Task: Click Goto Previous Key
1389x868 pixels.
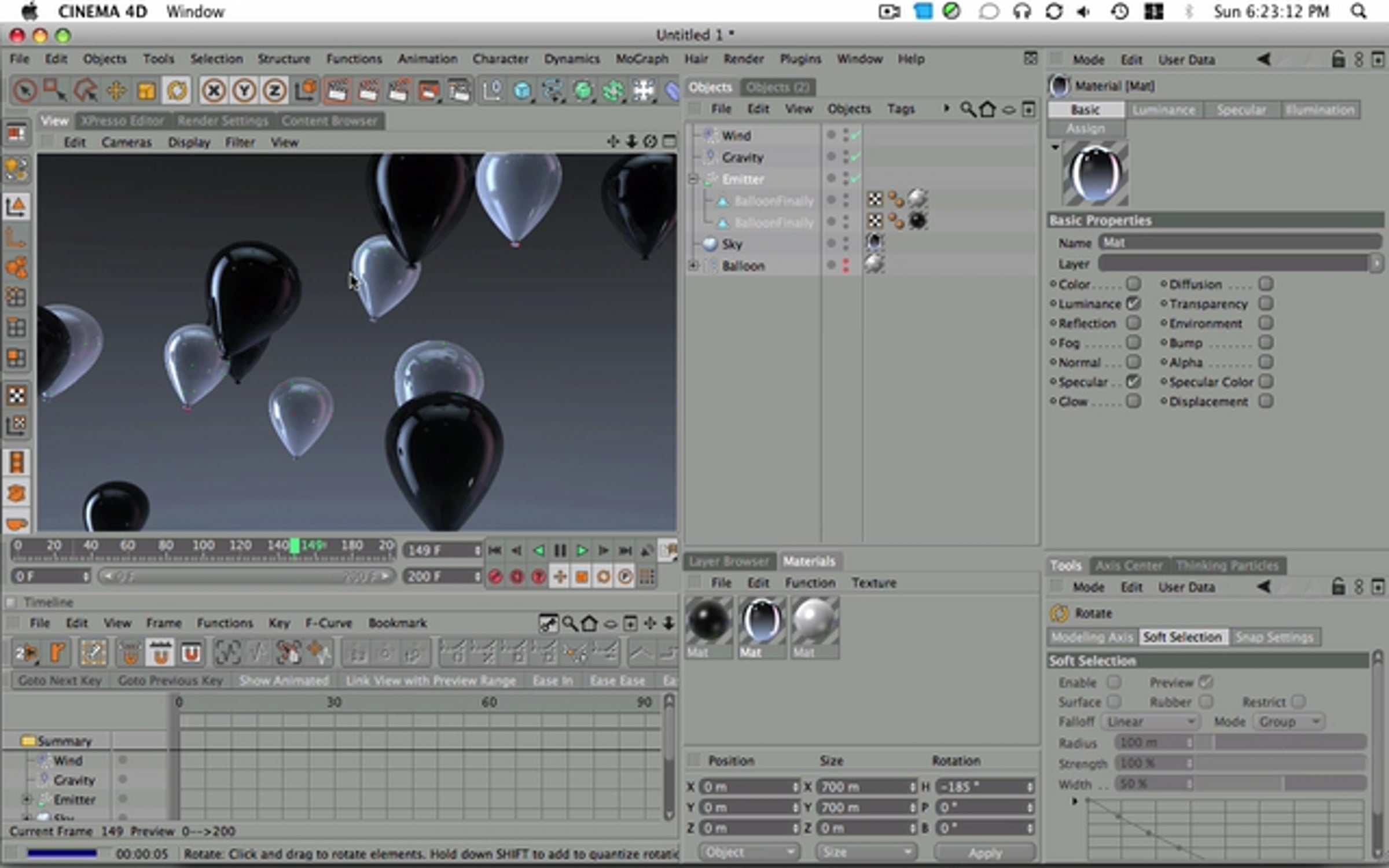Action: click(x=170, y=681)
